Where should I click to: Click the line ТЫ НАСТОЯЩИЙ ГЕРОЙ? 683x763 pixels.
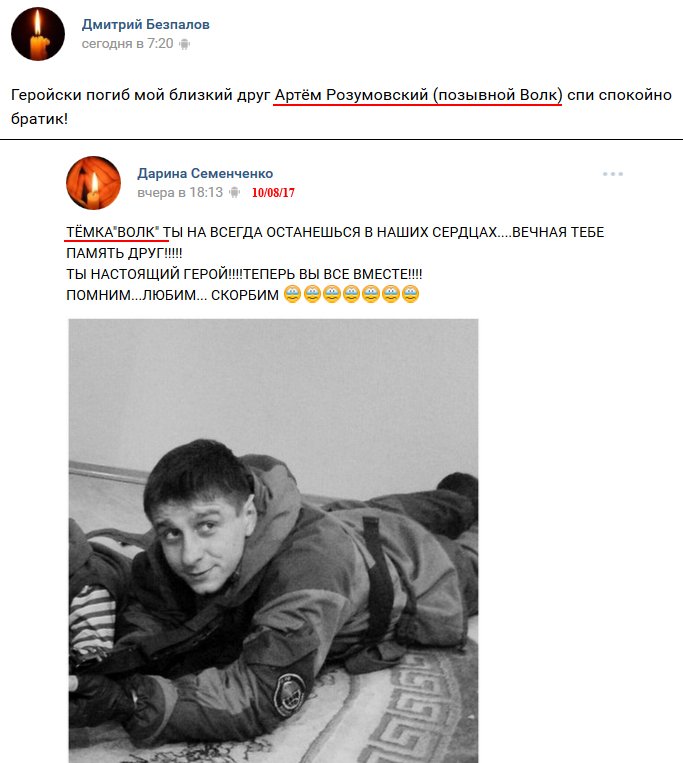tap(244, 274)
